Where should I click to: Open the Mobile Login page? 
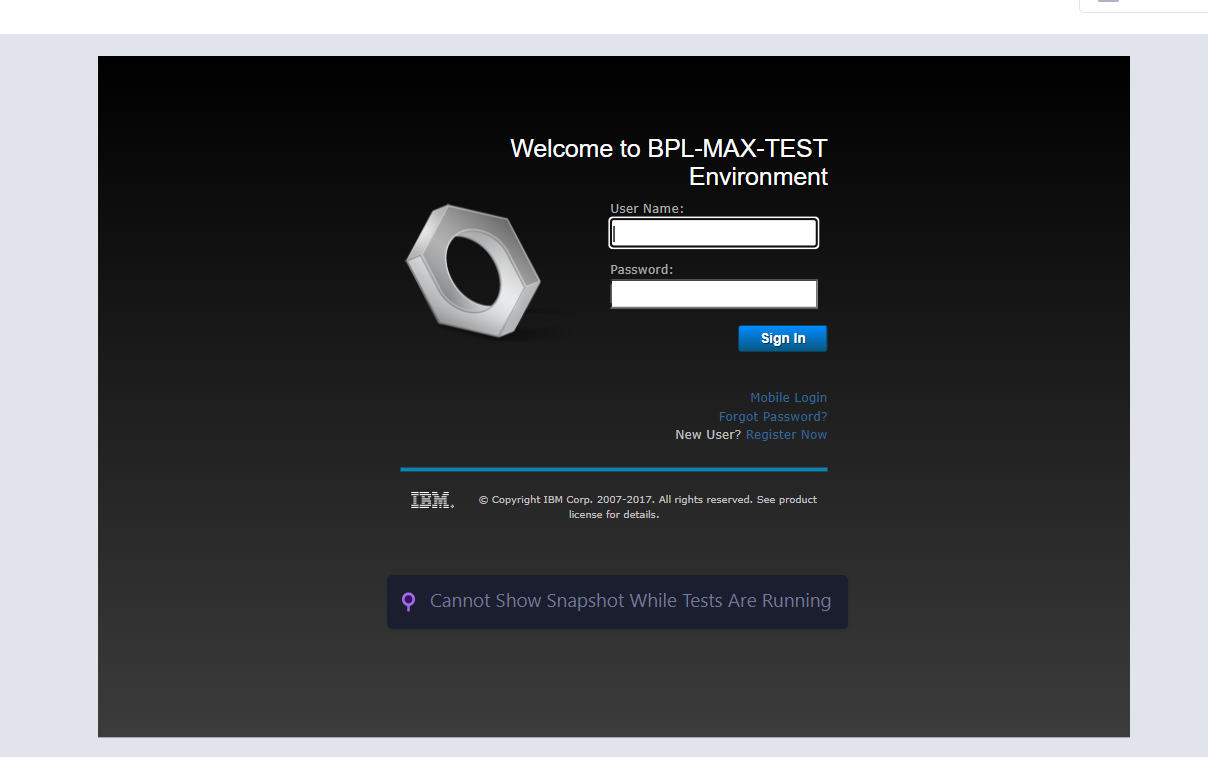788,397
